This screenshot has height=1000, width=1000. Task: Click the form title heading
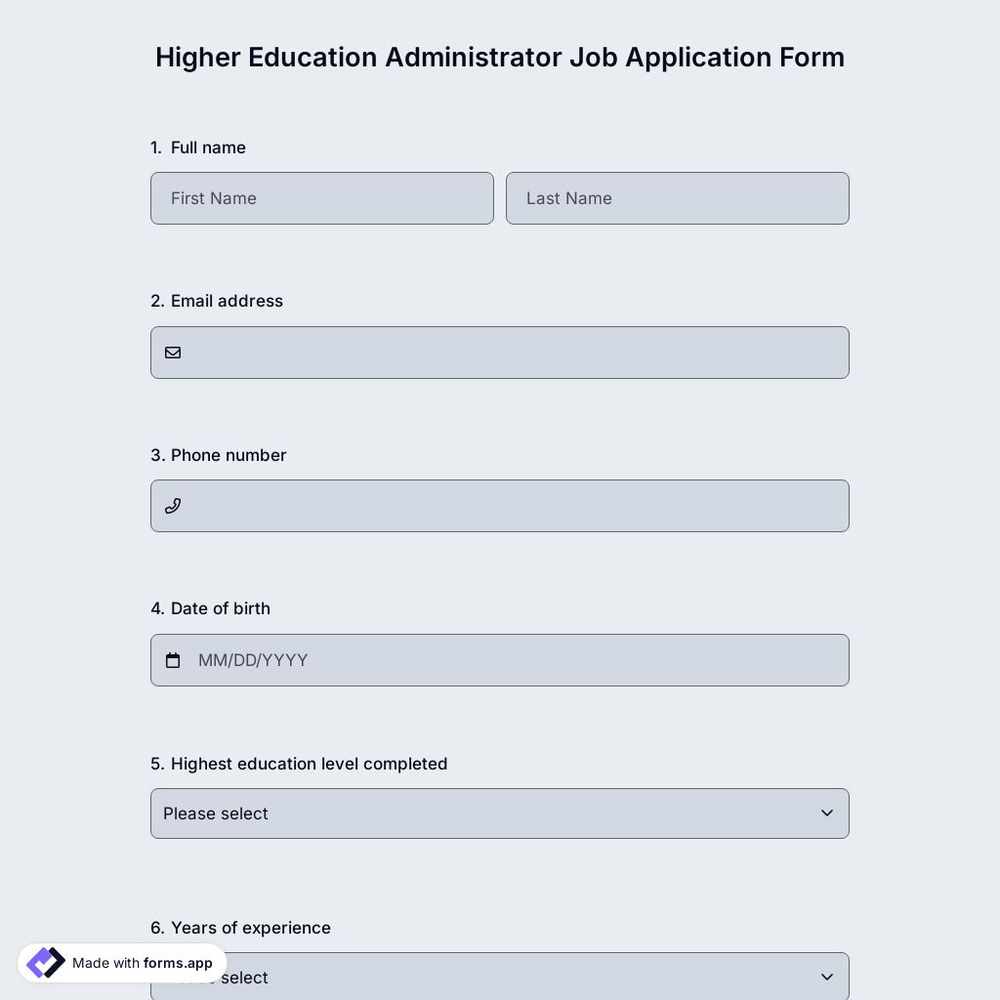500,56
